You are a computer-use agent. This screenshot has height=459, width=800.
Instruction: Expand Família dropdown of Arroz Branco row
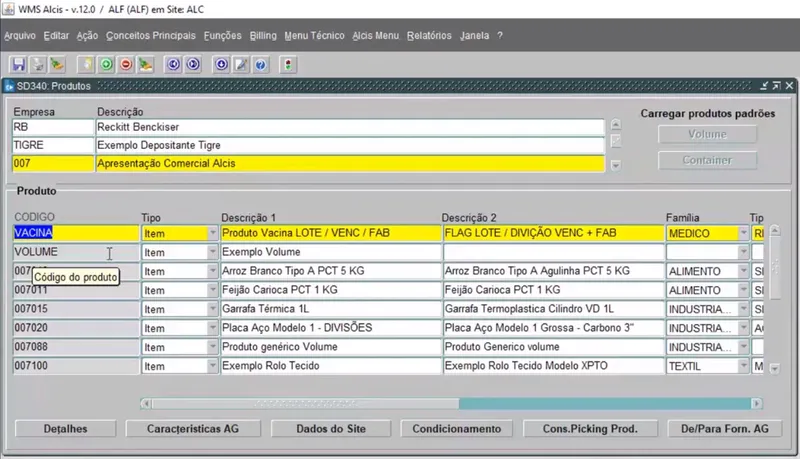743,271
